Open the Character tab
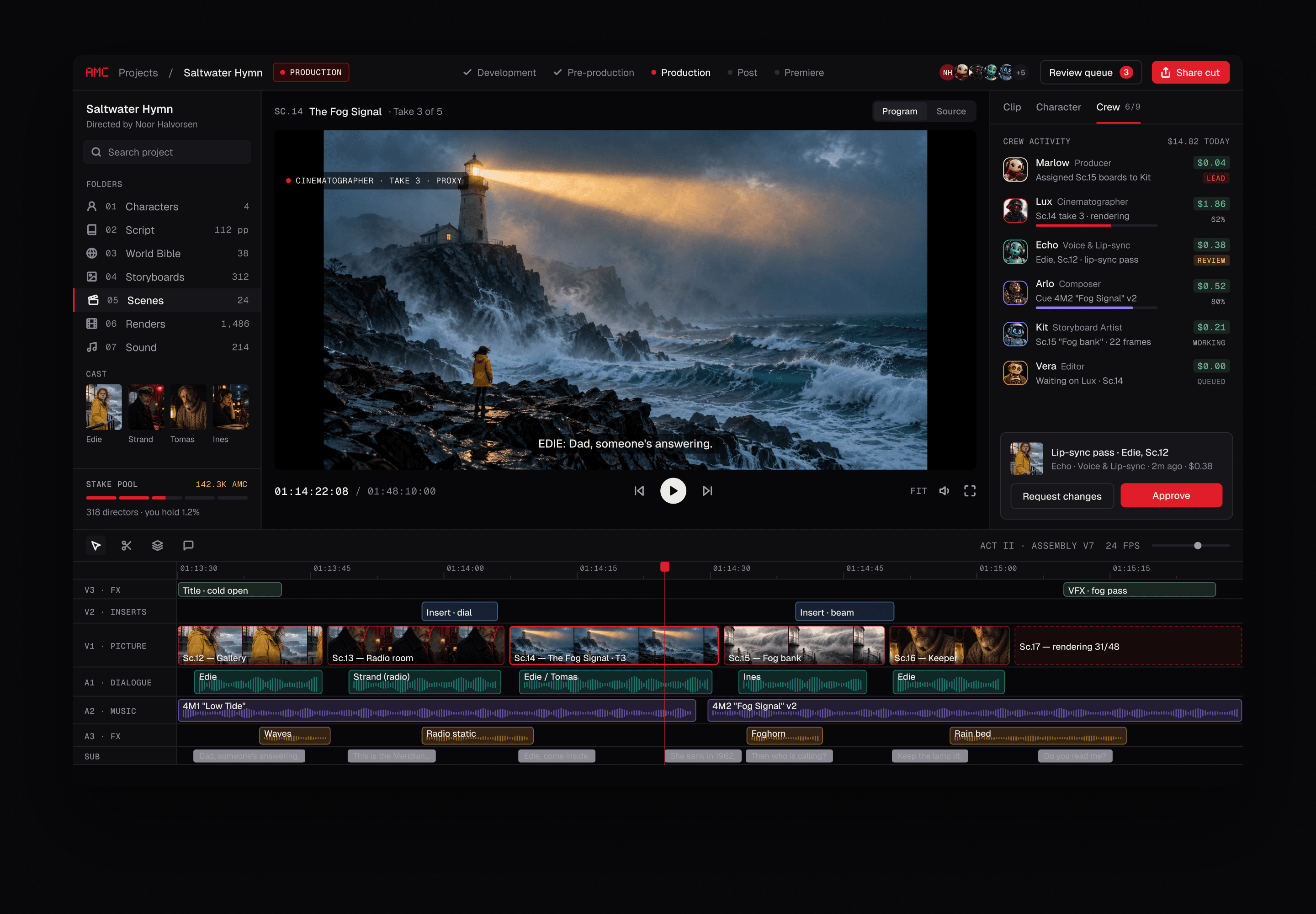Image resolution: width=1316 pixels, height=914 pixels. pos(1058,107)
